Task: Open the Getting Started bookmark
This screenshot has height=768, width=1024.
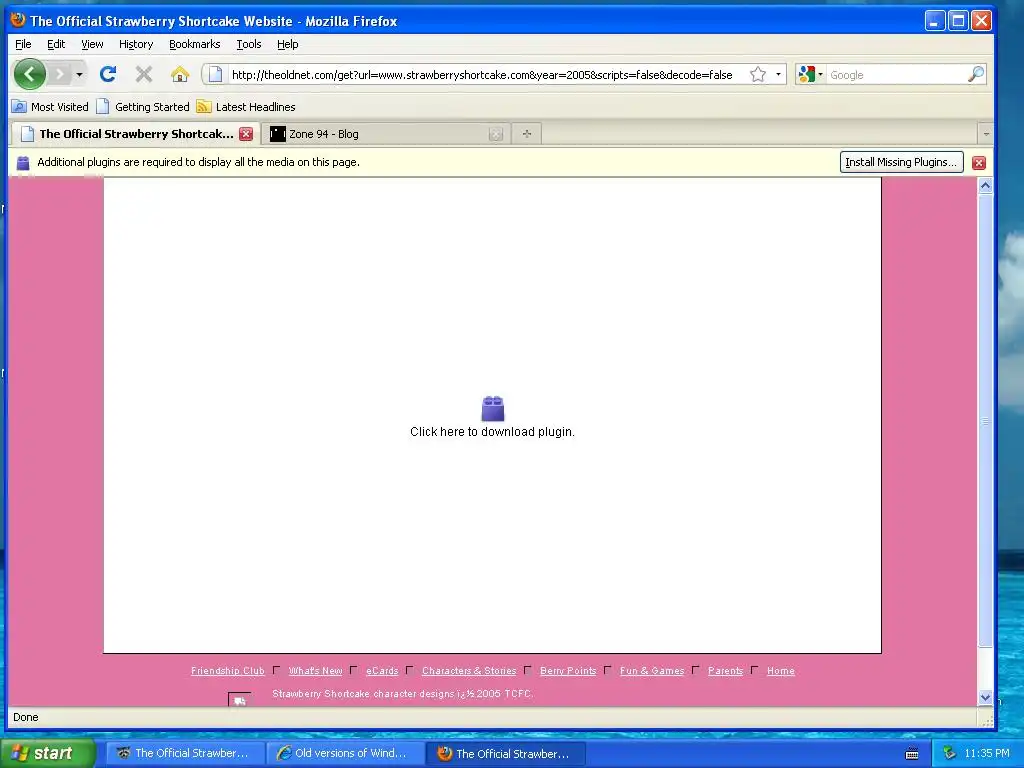Action: (143, 106)
